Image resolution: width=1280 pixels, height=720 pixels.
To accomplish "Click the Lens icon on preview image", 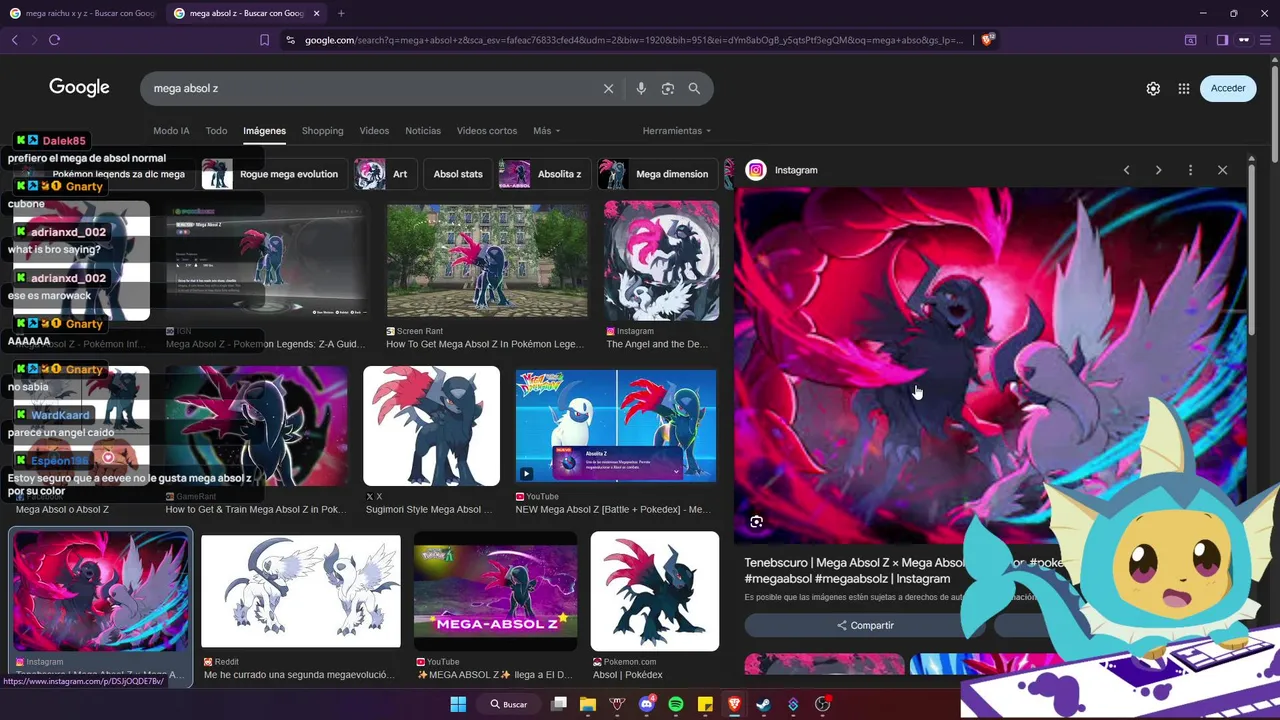I will [x=757, y=521].
